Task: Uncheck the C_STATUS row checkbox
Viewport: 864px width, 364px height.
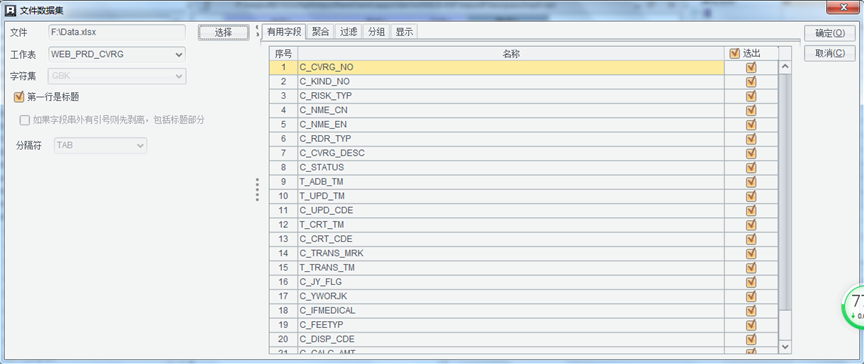Action: (751, 168)
